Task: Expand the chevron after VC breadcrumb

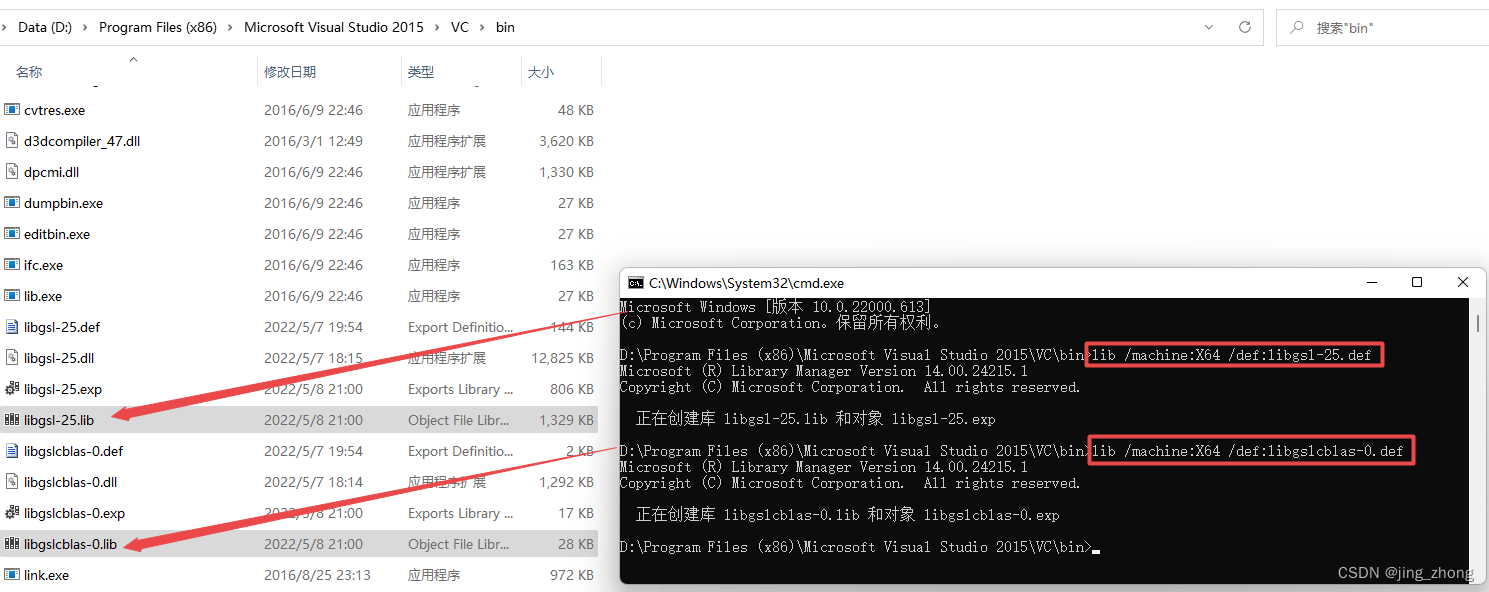Action: tap(482, 28)
